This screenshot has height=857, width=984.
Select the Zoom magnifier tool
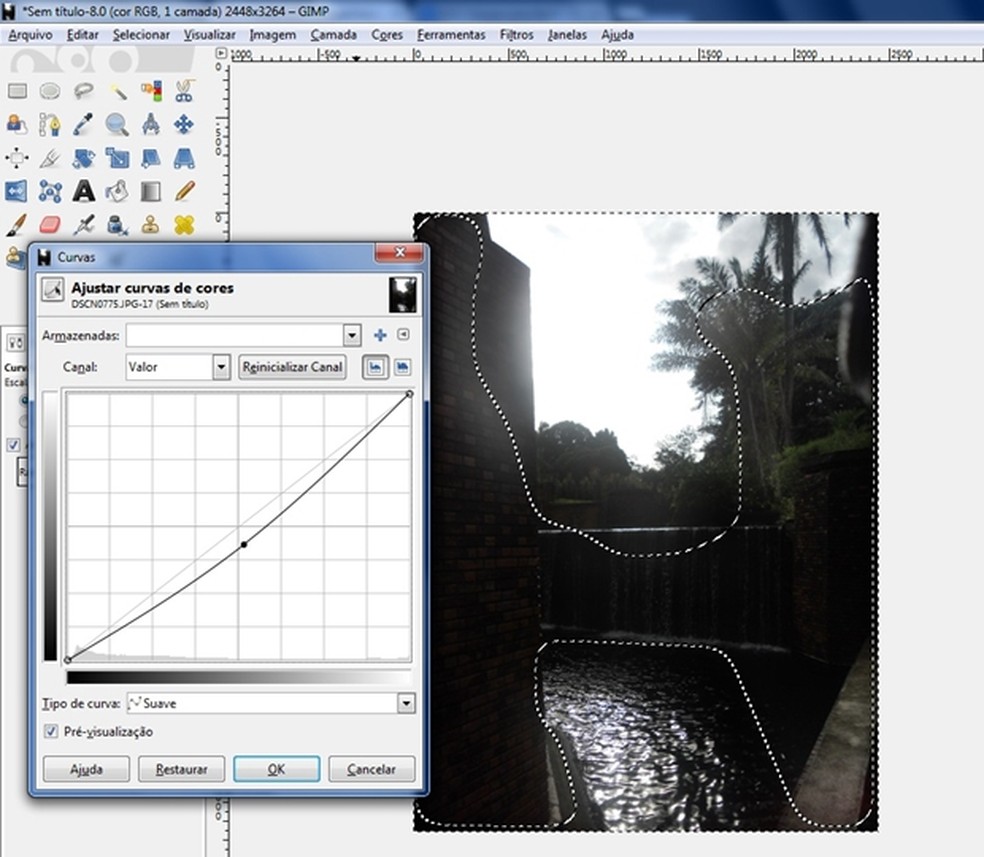pos(117,125)
